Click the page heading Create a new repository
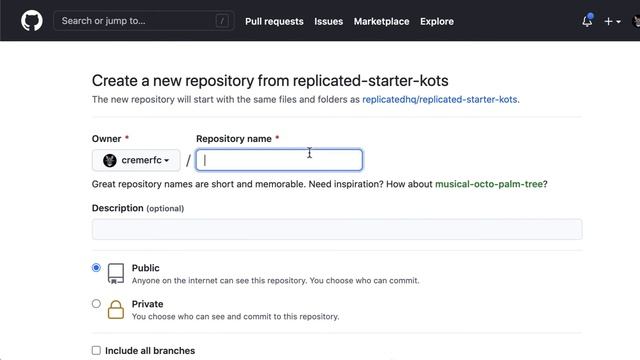640x360 pixels. (x=270, y=81)
